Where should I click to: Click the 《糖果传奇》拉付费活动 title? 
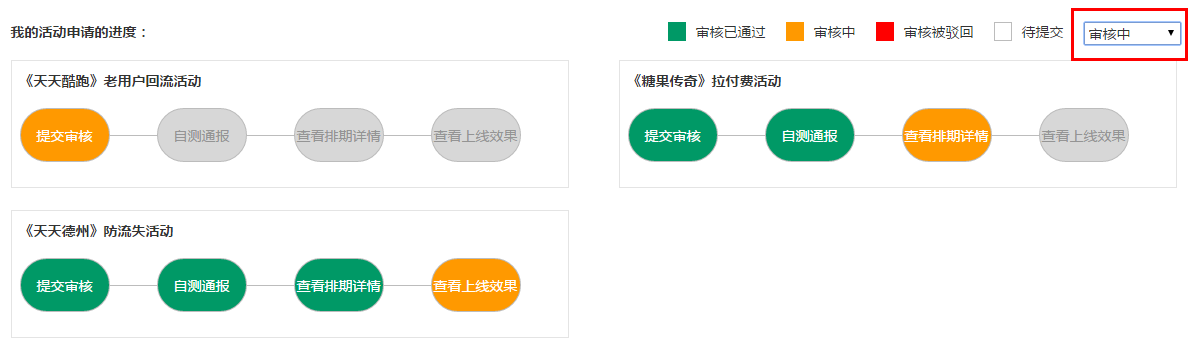[x=707, y=81]
